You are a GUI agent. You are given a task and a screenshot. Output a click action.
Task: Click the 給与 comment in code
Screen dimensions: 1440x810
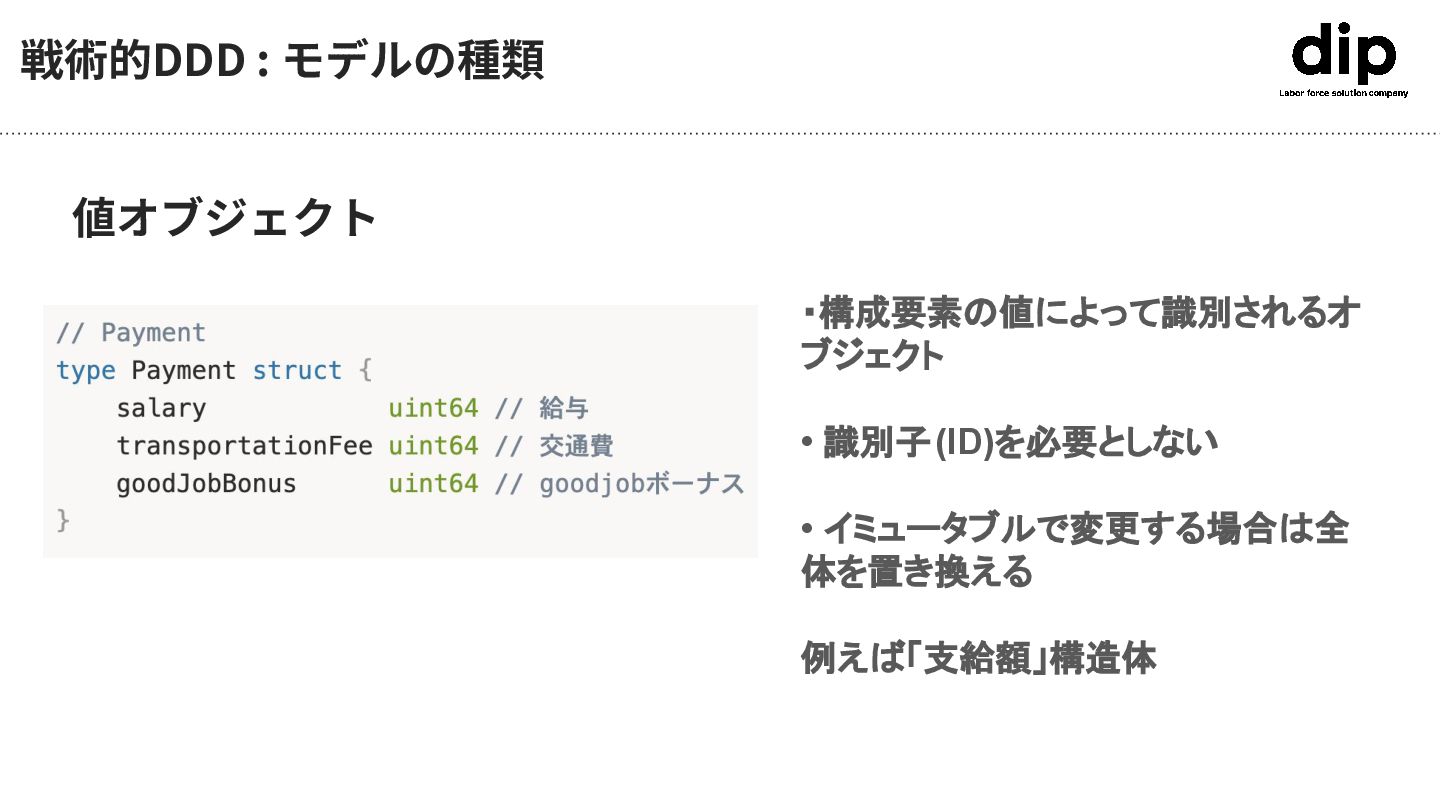(x=564, y=408)
